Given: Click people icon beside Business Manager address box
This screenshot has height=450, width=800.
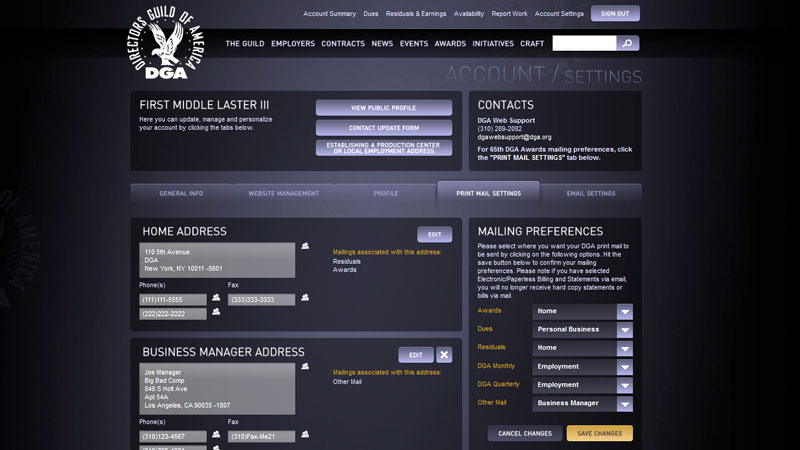Looking at the screenshot, I should point(305,367).
